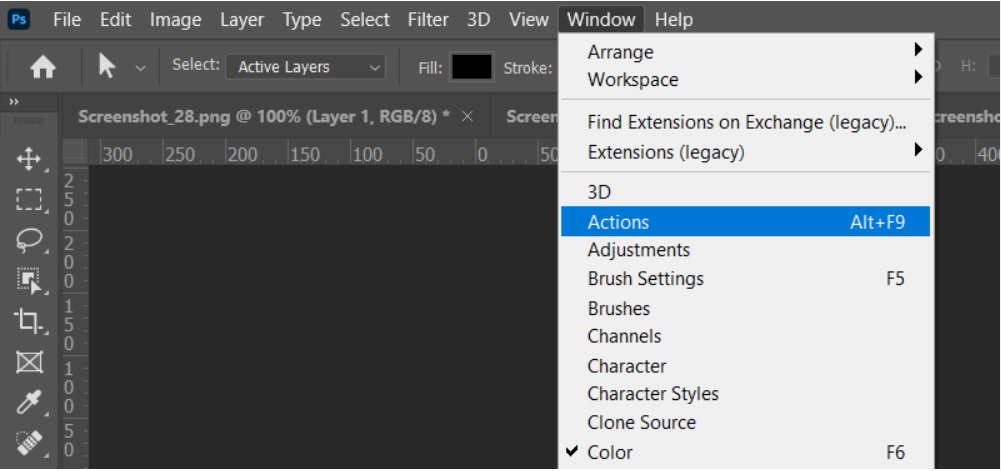1001x471 pixels.
Task: Toggle the Color panel checkmark item
Action: pyautogui.click(x=610, y=452)
